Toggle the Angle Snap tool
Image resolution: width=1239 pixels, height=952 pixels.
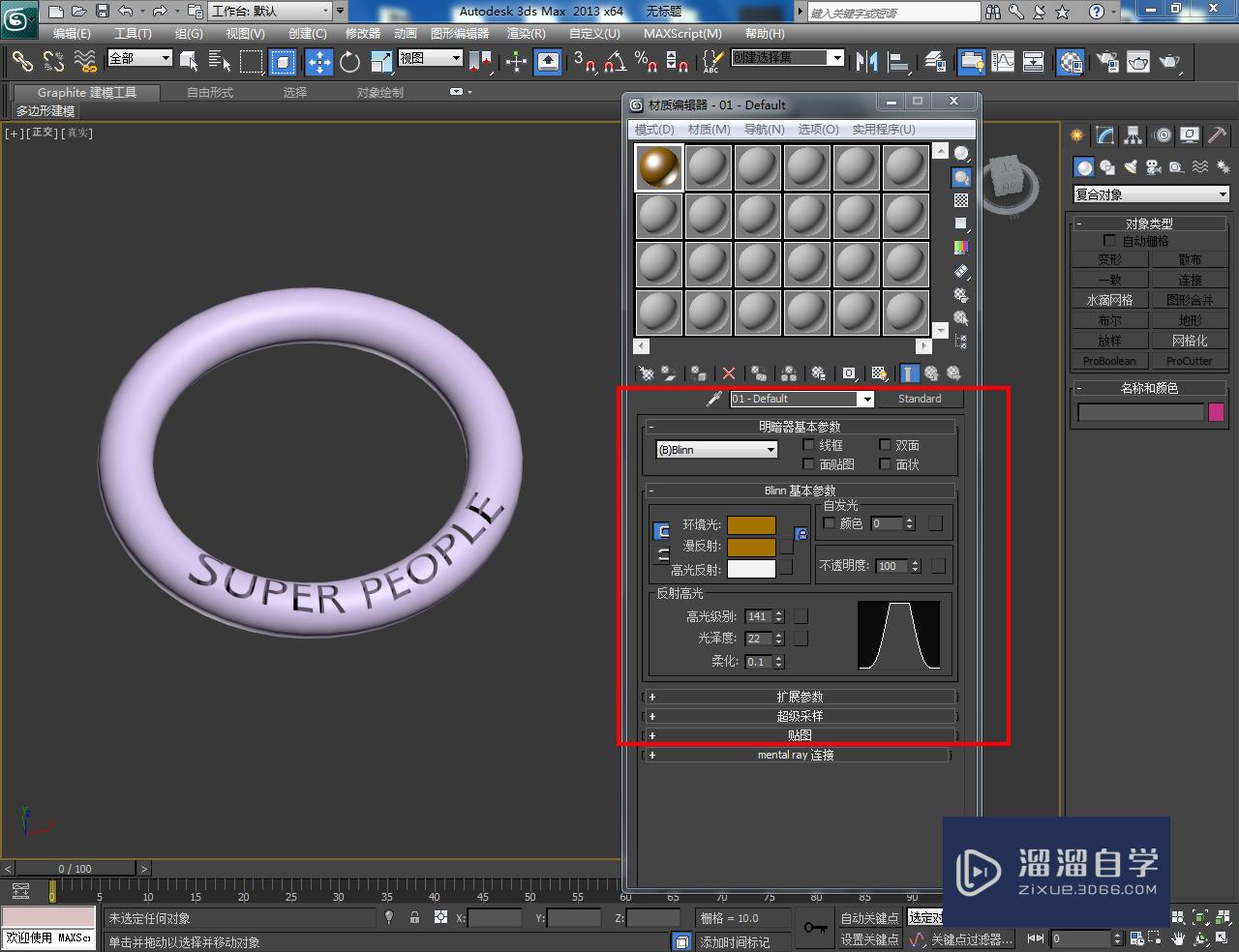(615, 62)
